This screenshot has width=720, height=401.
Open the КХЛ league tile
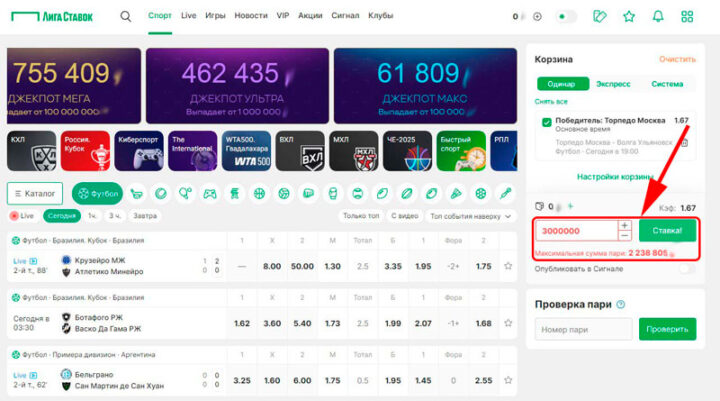(29, 151)
